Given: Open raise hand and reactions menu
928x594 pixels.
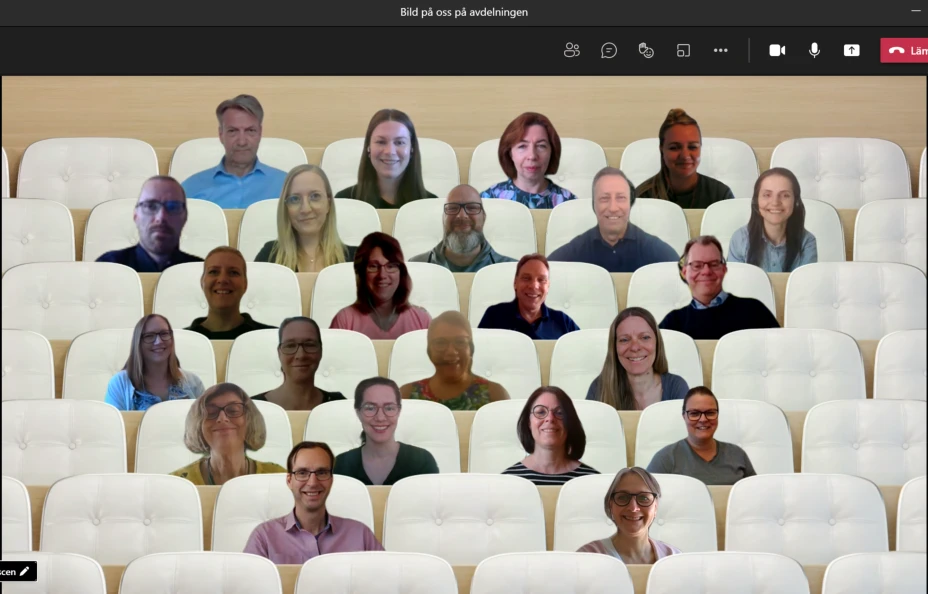Looking at the screenshot, I should (646, 50).
